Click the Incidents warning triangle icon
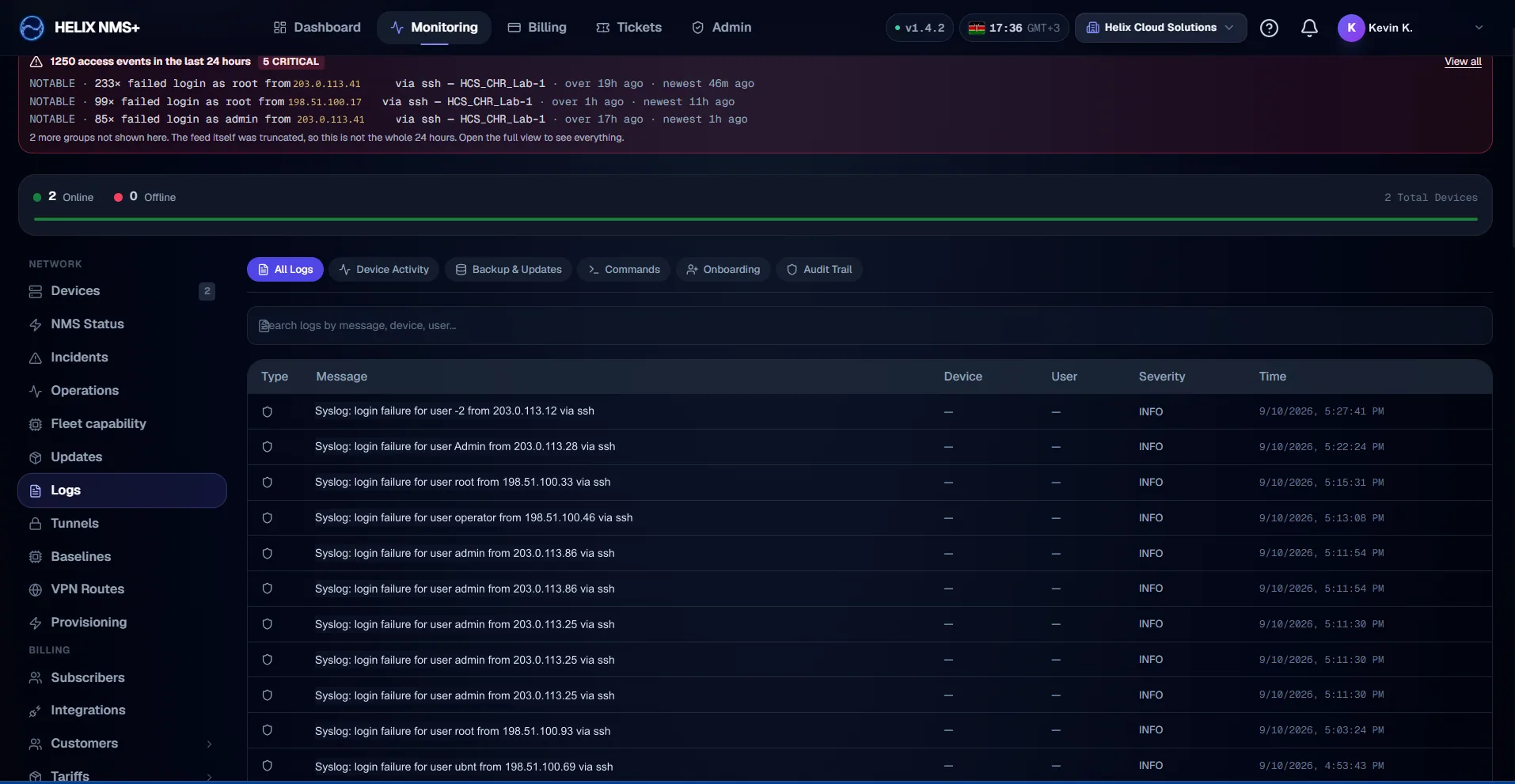The image size is (1515, 784). tap(36, 358)
